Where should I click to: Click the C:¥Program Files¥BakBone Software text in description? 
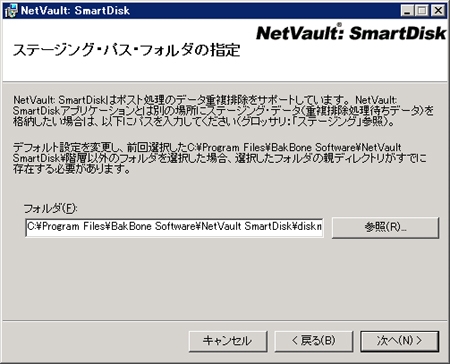point(250,147)
